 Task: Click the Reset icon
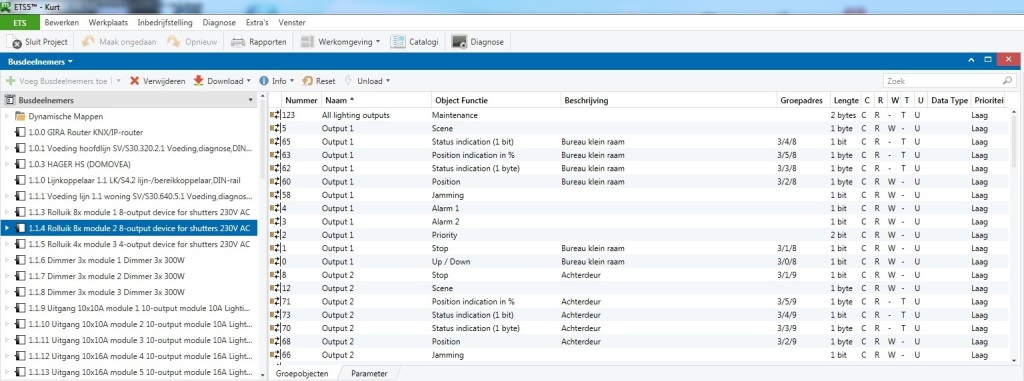tap(307, 81)
